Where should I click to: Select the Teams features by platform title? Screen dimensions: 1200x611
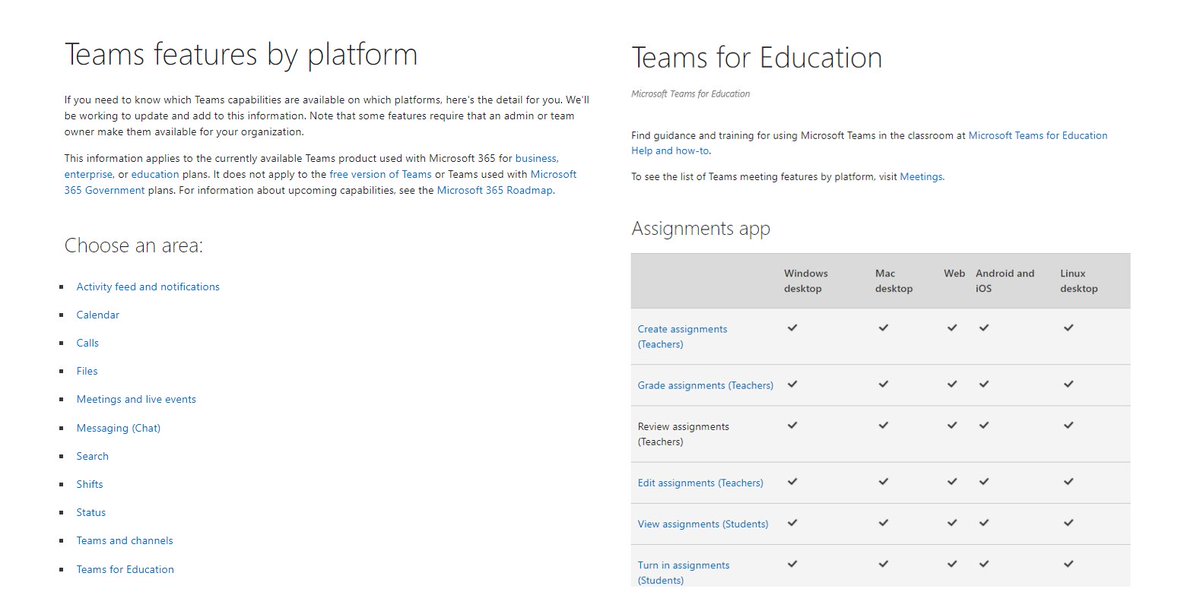241,55
